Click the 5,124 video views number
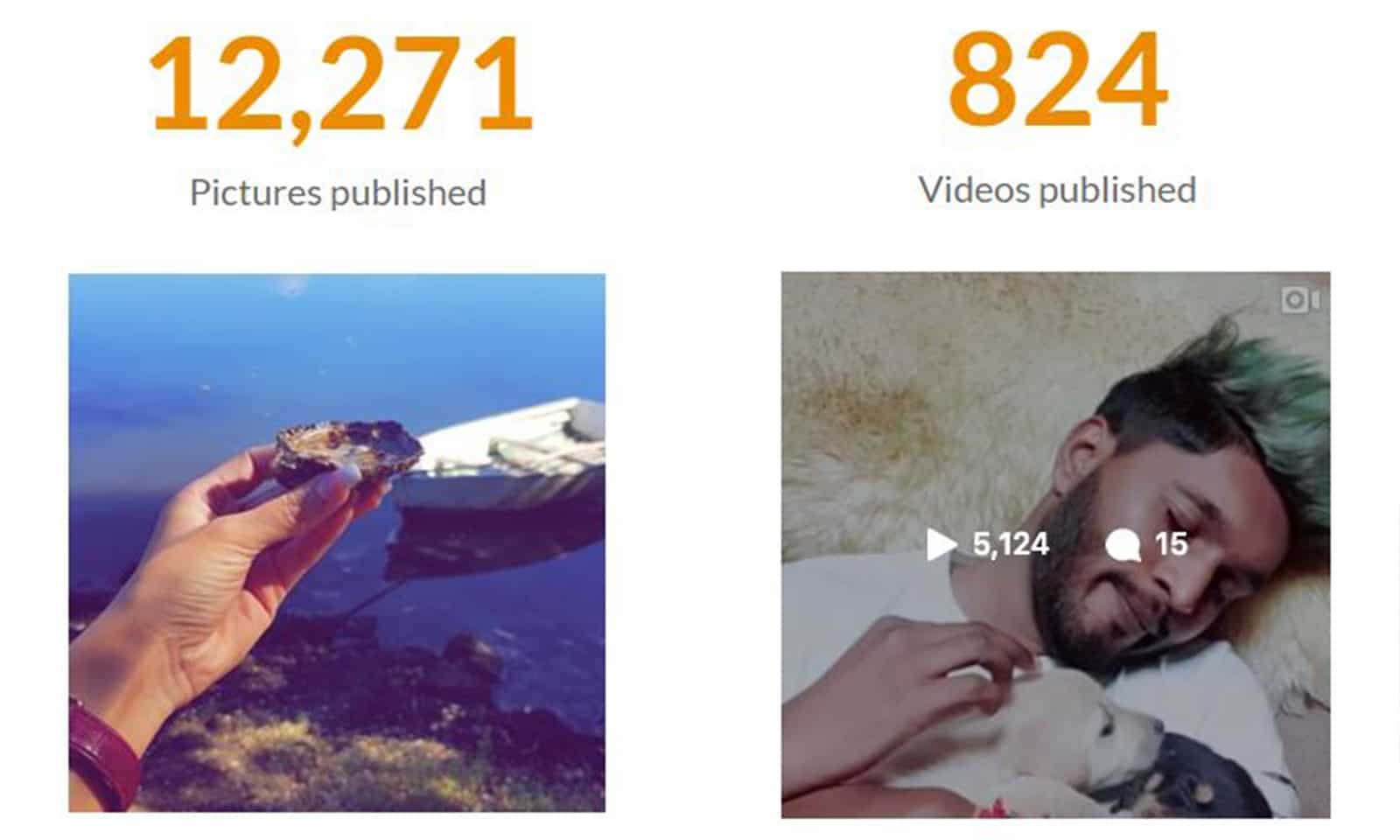Viewport: 1400px width, 840px height. click(1011, 544)
